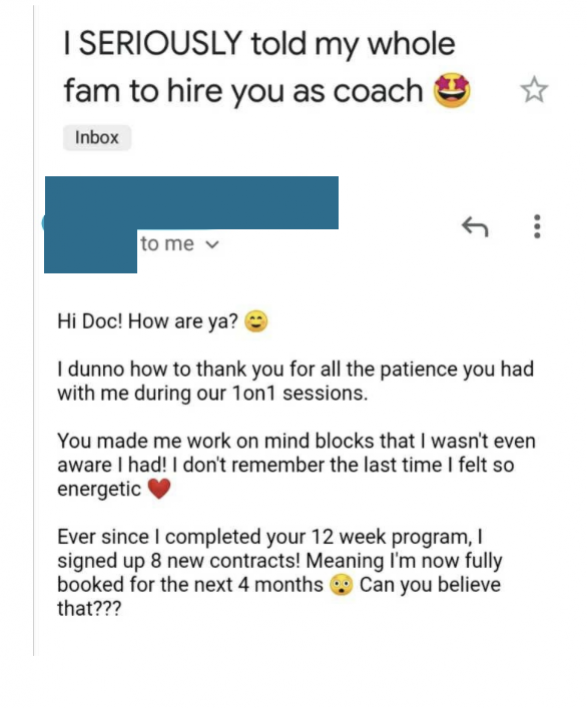Click the redacted sender avatar beside "to me"
This screenshot has height=708, width=587.
90,251
